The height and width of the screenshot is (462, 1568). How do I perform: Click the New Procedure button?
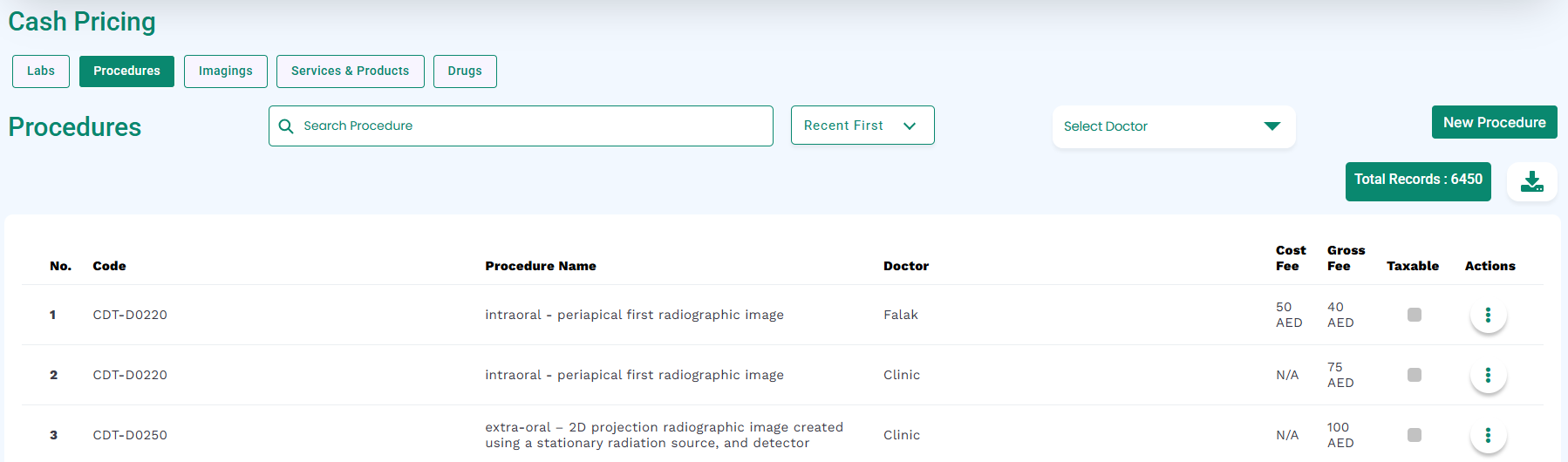[1495, 122]
